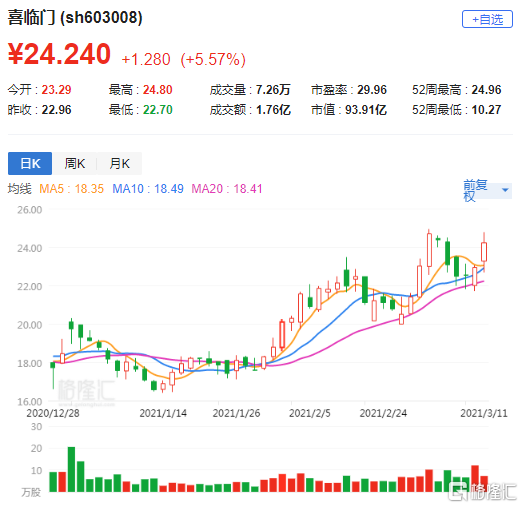Click the tallest green volume bar
This screenshot has width=523, height=508.
click(x=71, y=469)
